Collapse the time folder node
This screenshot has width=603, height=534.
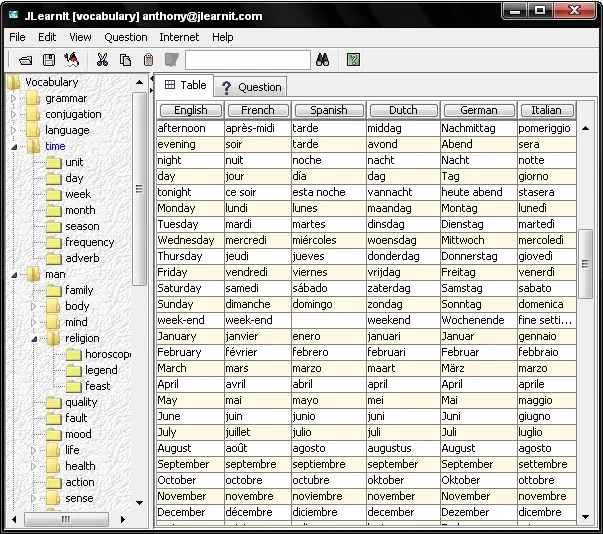point(14,146)
